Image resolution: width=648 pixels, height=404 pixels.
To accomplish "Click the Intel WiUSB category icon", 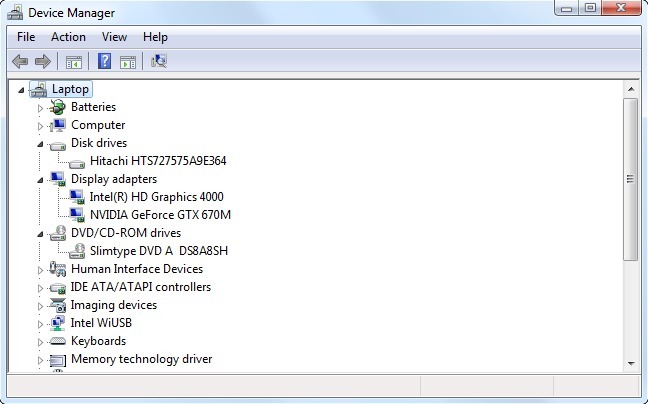I will pos(57,323).
